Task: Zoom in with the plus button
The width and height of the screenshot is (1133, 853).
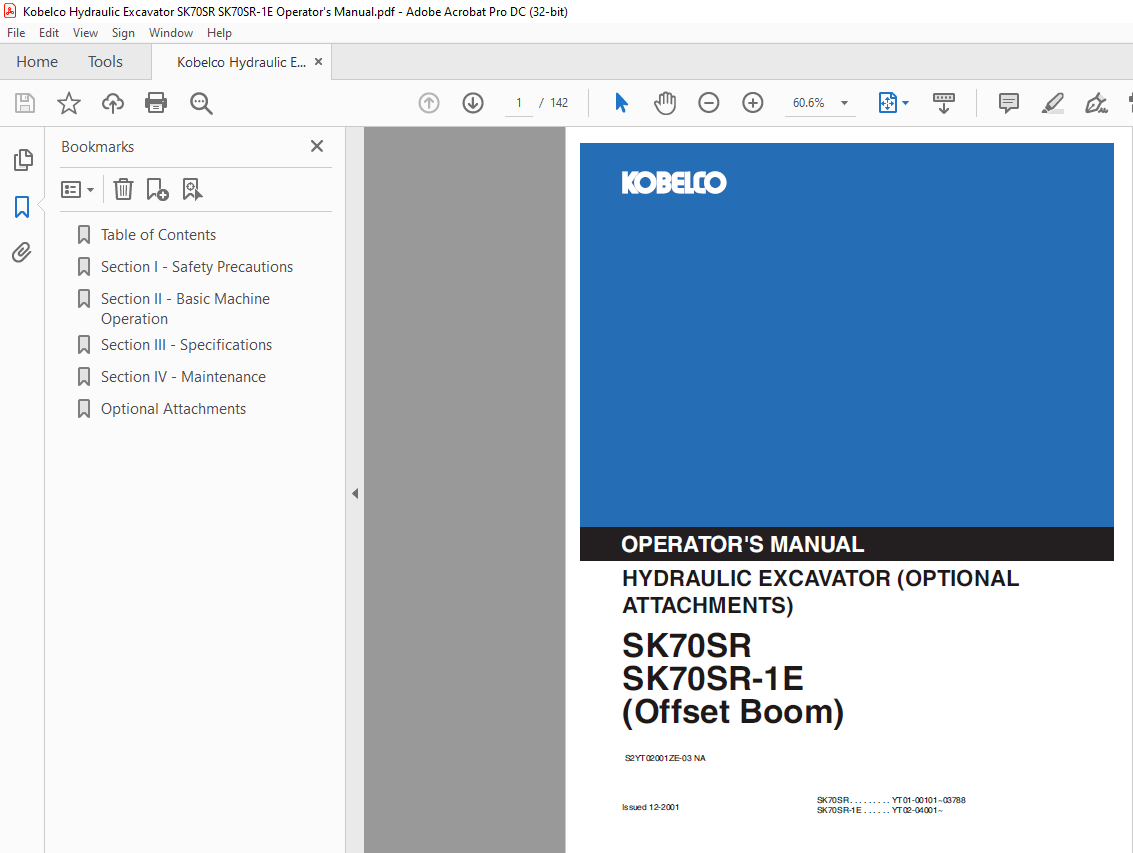Action: click(x=753, y=103)
